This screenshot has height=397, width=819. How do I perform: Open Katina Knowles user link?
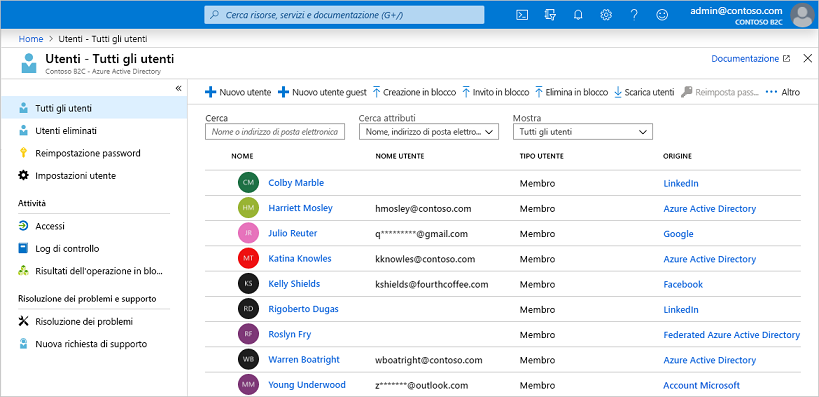(300, 258)
